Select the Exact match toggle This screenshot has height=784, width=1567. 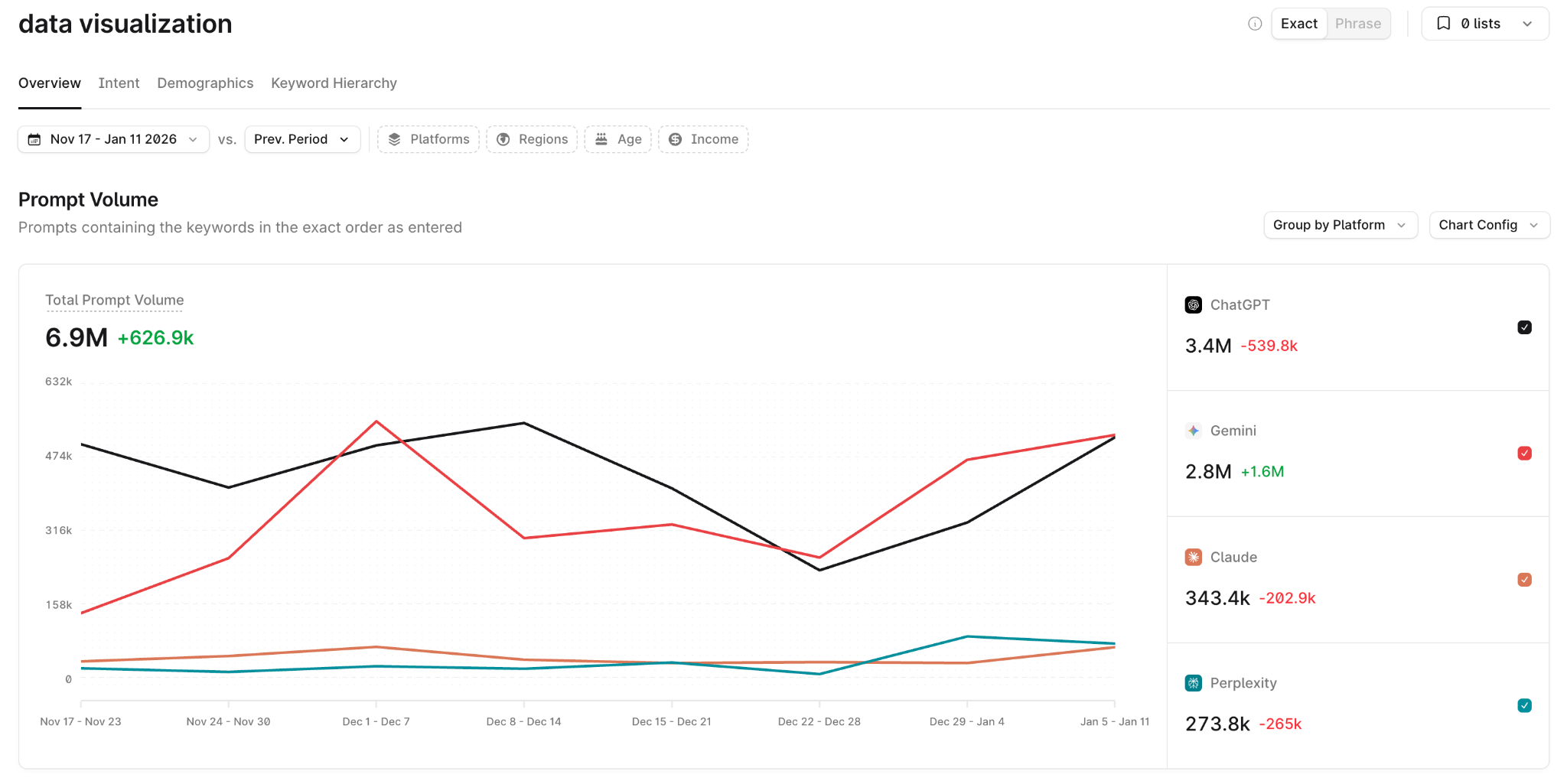click(x=1299, y=24)
